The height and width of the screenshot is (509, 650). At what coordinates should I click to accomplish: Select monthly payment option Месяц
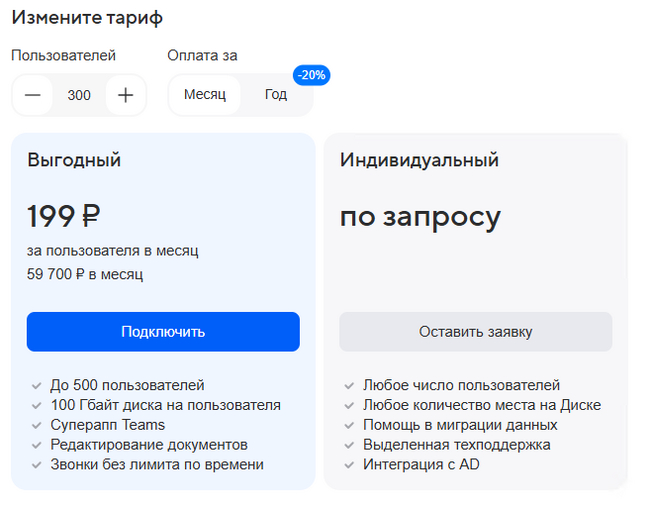[x=205, y=95]
